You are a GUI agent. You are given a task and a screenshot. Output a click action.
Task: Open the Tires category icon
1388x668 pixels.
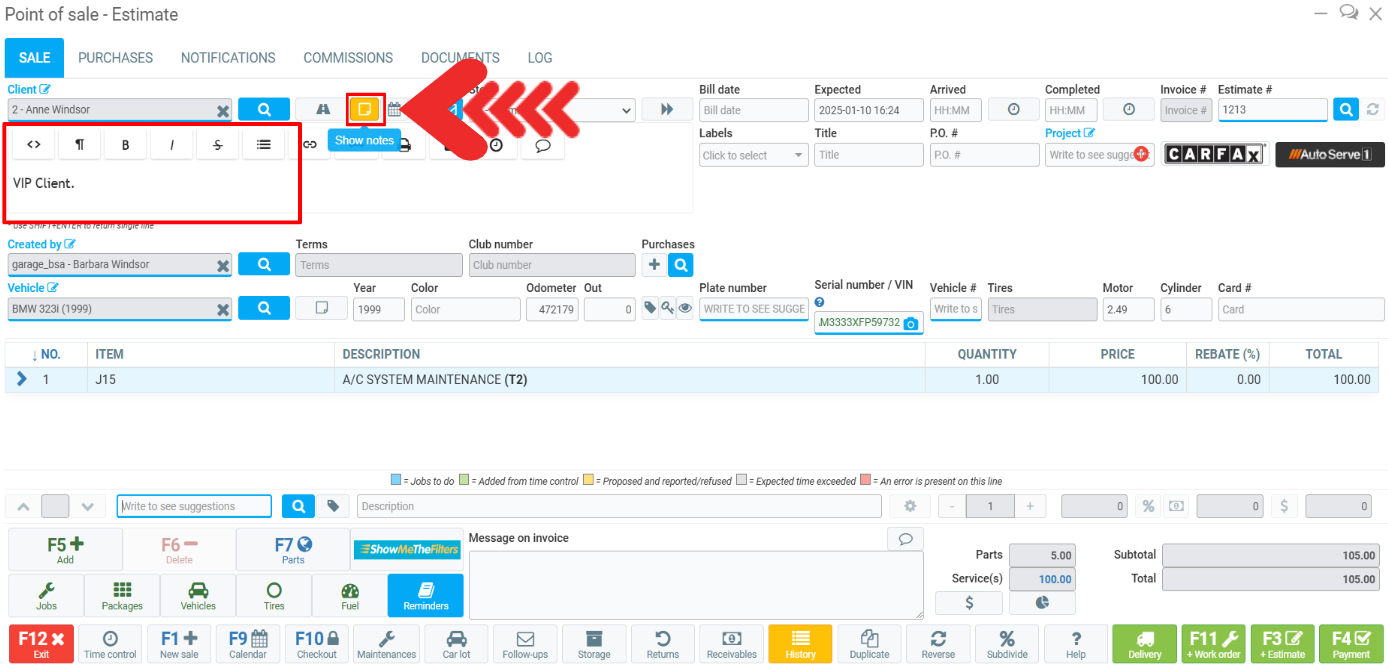[x=274, y=596]
